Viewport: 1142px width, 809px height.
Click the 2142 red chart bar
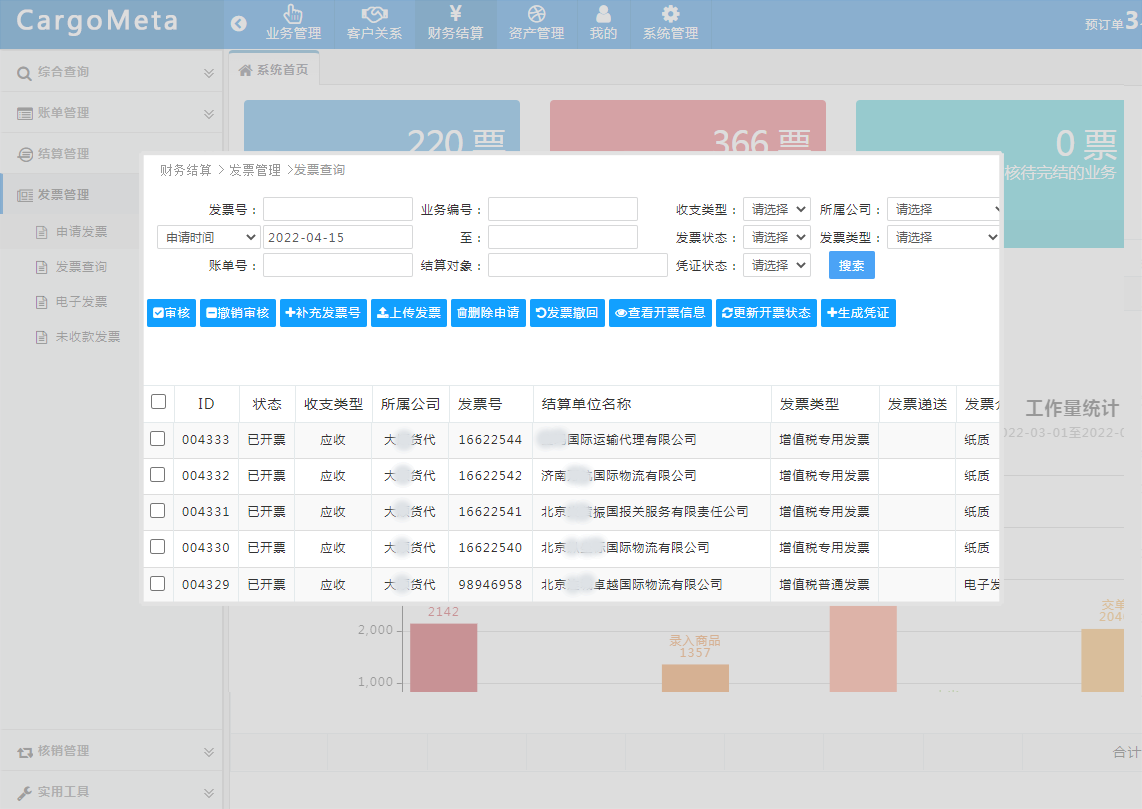coord(444,658)
